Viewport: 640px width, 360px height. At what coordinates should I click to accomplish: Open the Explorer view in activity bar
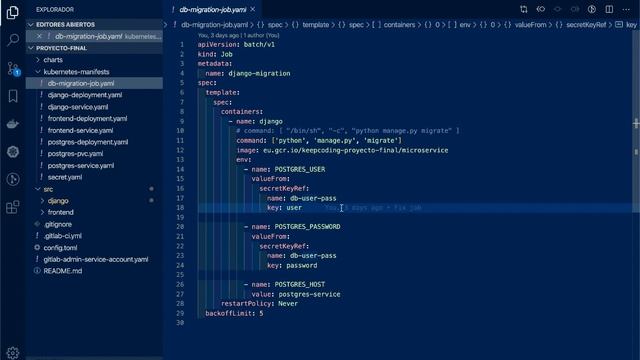pos(13,12)
